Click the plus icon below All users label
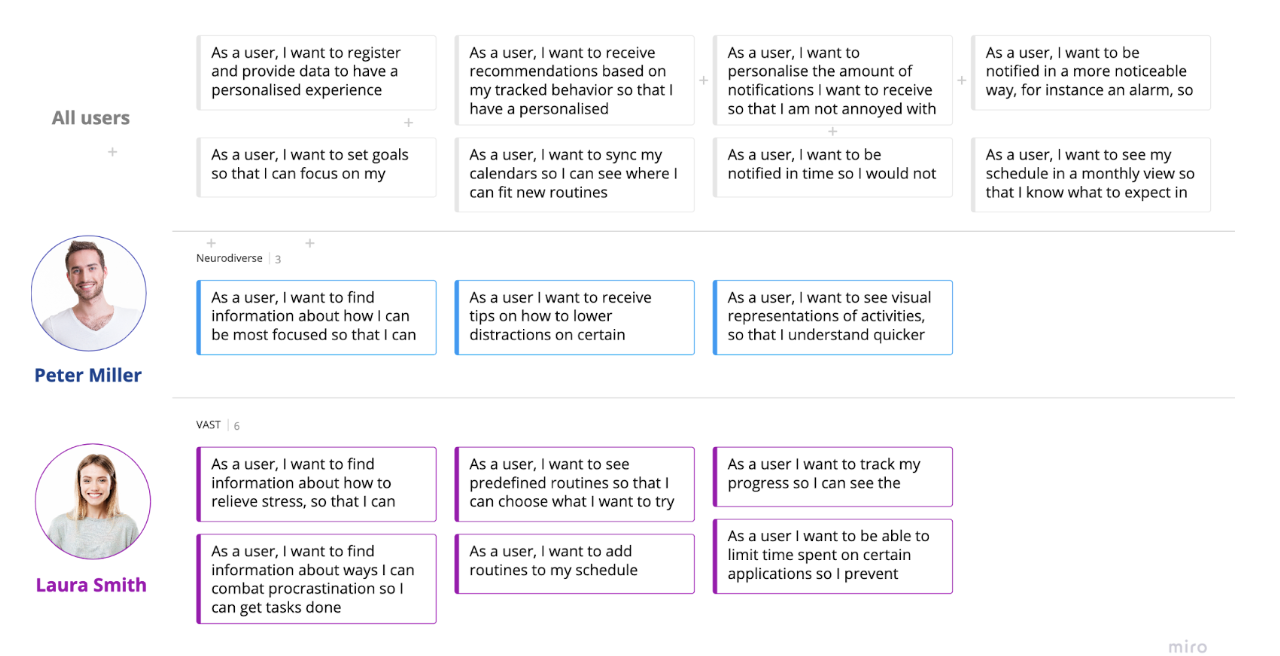 (112, 152)
